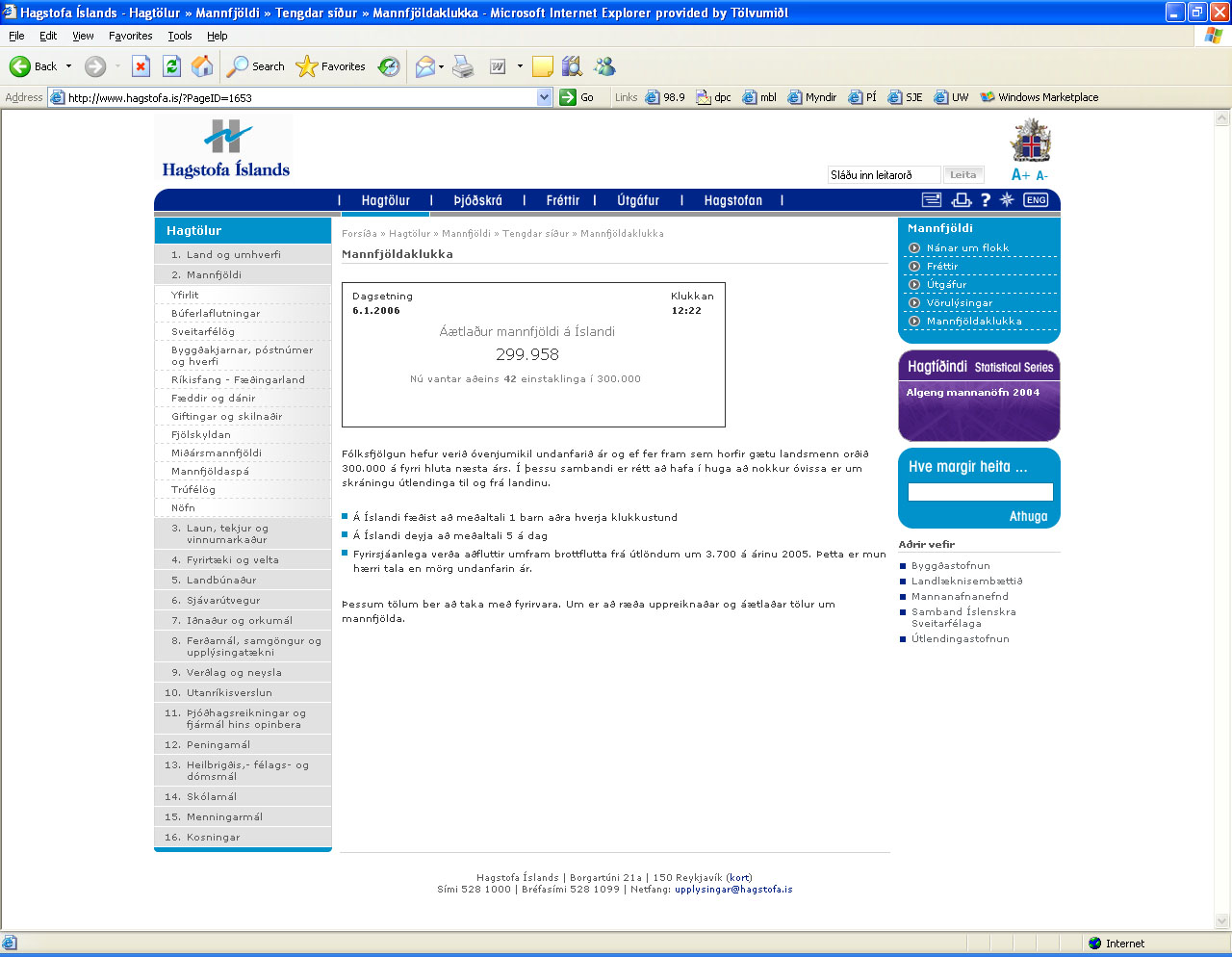This screenshot has height=957, width=1232.
Task: Edit the page with Microsoft Word icon
Action: coord(498,66)
